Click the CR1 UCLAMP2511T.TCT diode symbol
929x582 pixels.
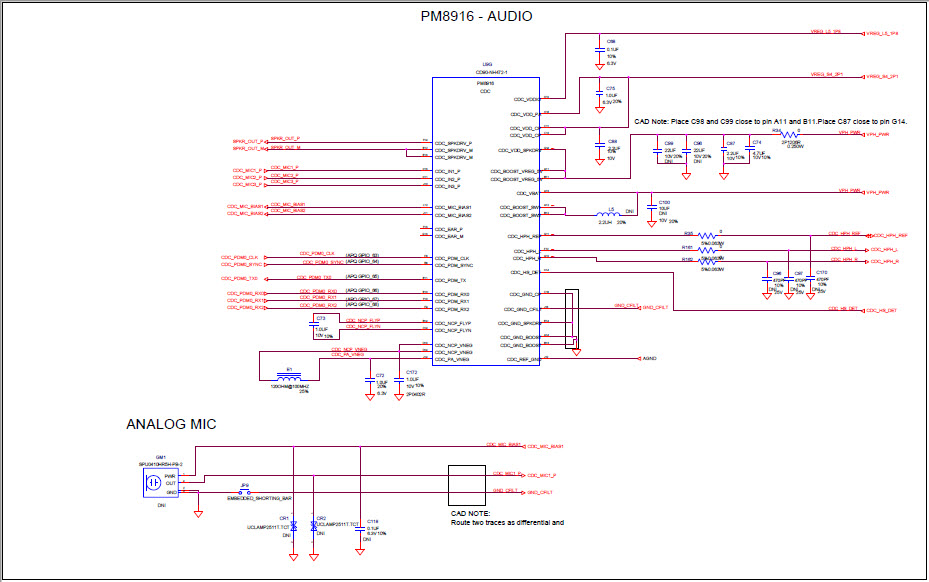pyautogui.click(x=293, y=524)
